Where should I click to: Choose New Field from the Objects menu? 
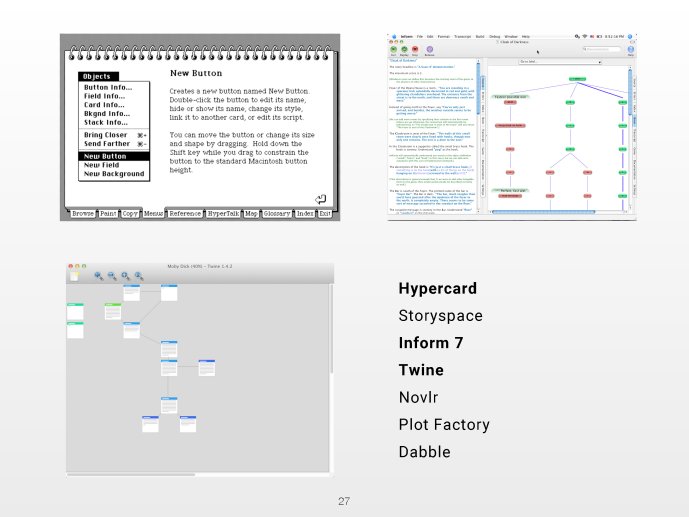[x=102, y=165]
